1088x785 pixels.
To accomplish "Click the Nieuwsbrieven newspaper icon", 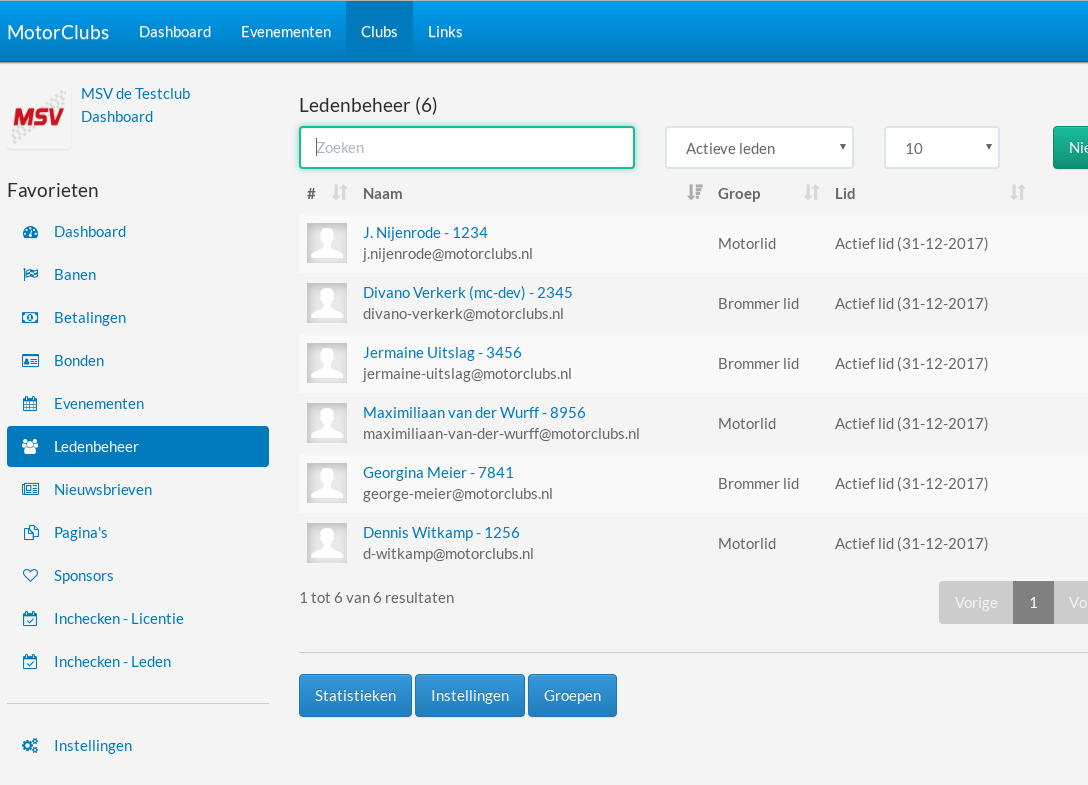I will pos(31,490).
